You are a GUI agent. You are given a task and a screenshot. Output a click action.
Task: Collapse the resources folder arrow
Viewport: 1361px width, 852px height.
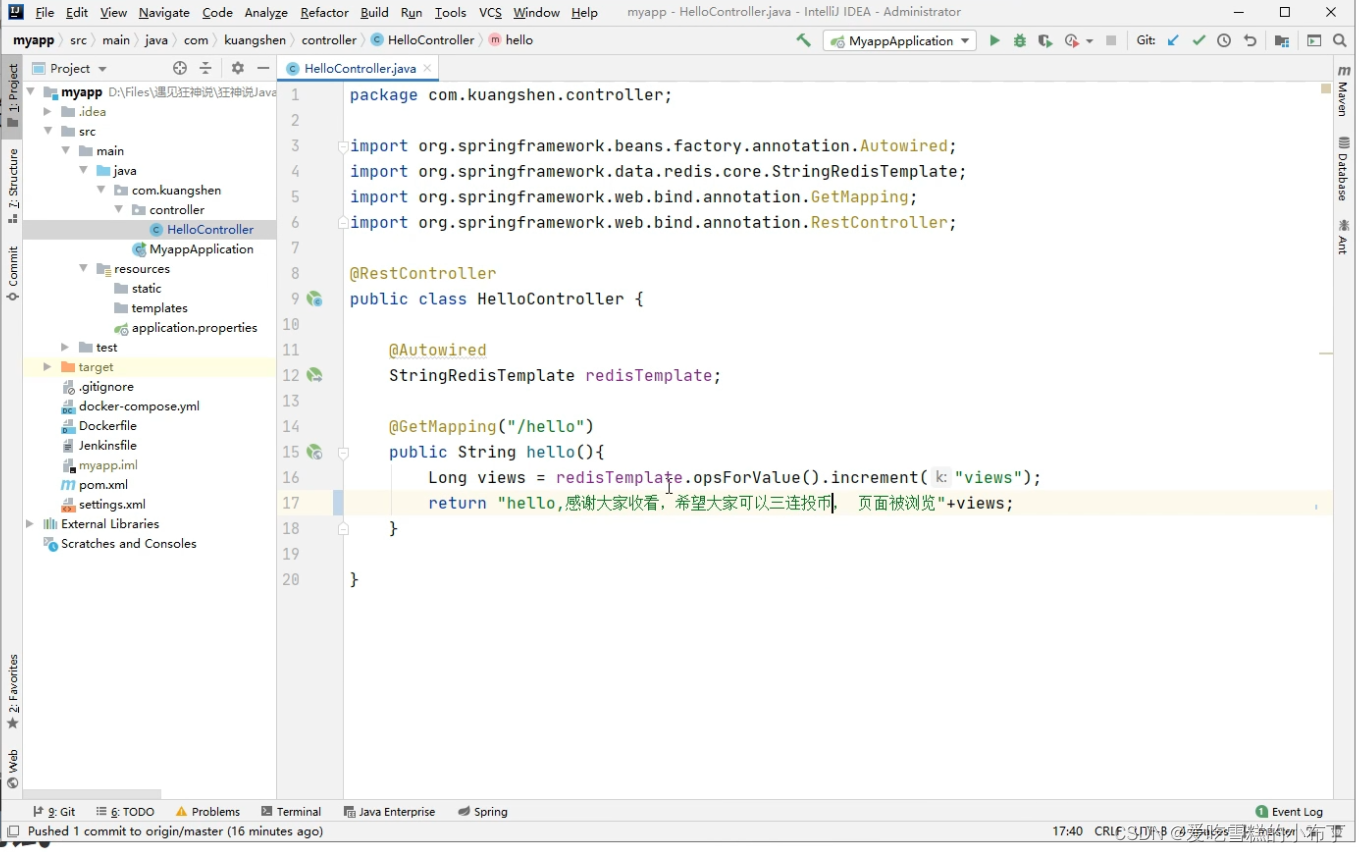click(x=83, y=269)
